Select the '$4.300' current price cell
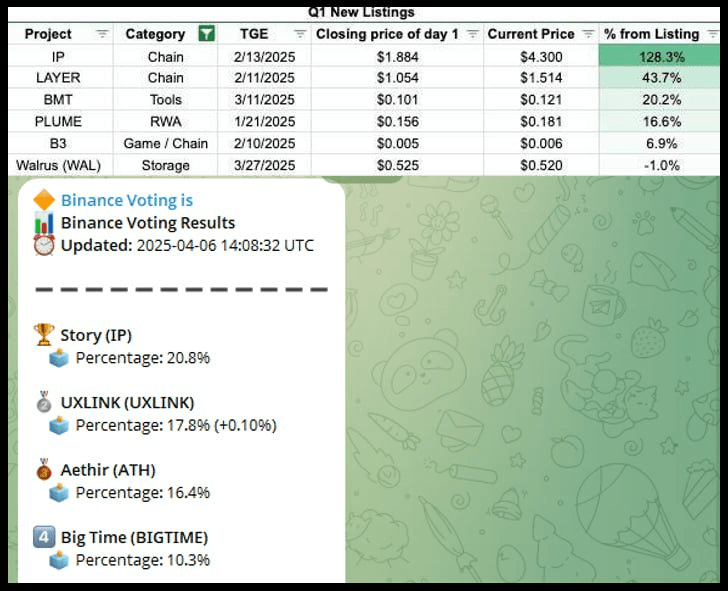This screenshot has height=591, width=728. pyautogui.click(x=541, y=57)
